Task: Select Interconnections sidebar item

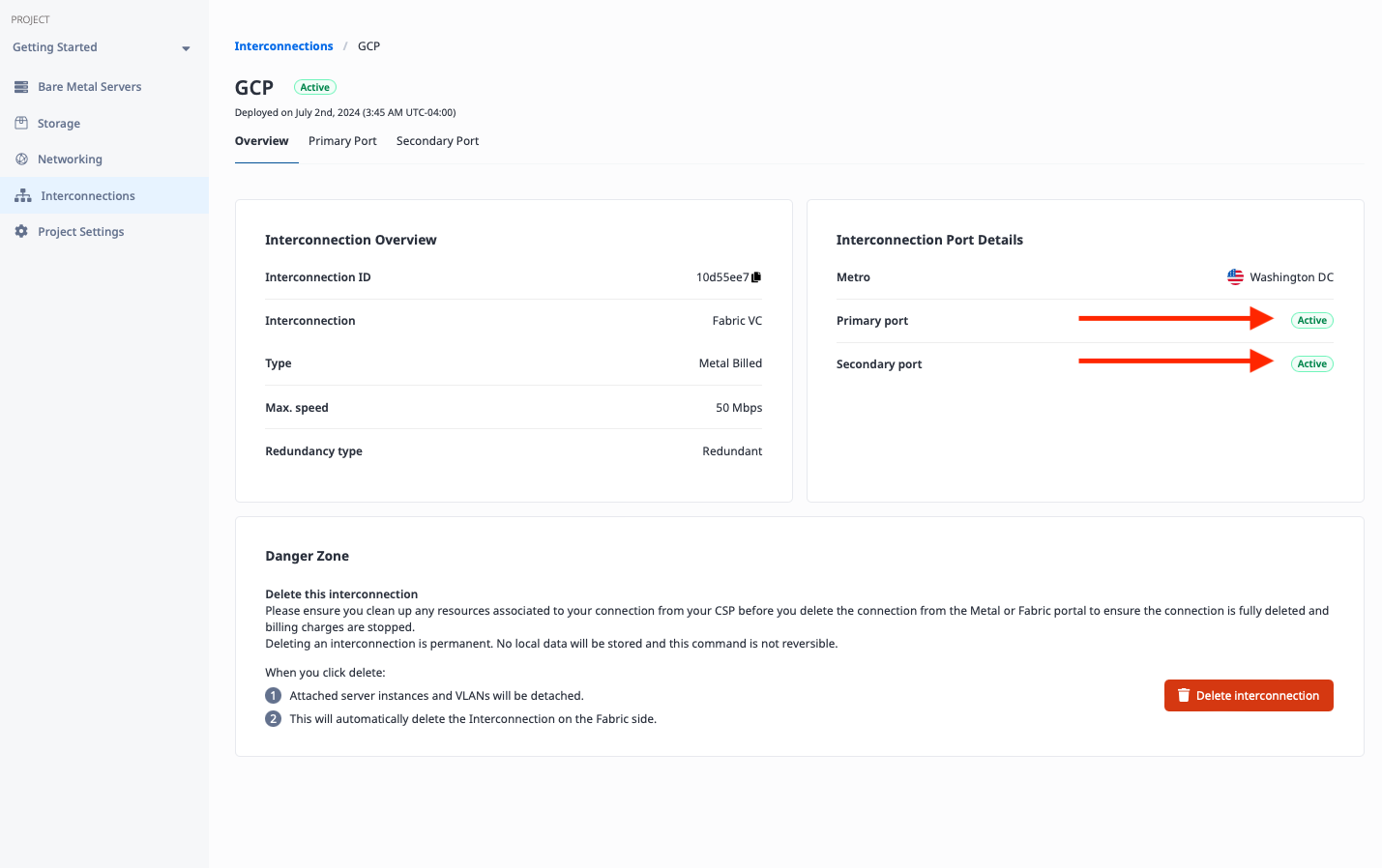Action: [x=104, y=196]
